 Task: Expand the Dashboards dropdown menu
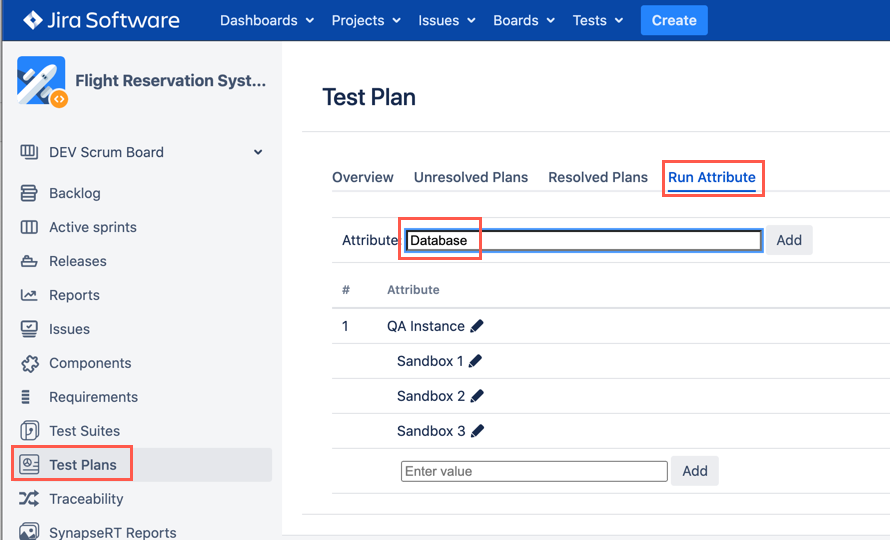[266, 20]
